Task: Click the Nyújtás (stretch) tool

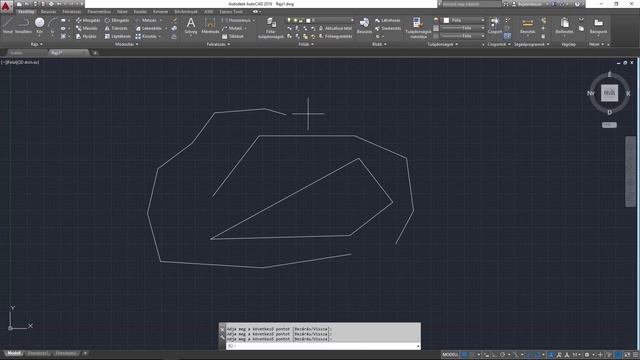Action: pyautogui.click(x=86, y=36)
